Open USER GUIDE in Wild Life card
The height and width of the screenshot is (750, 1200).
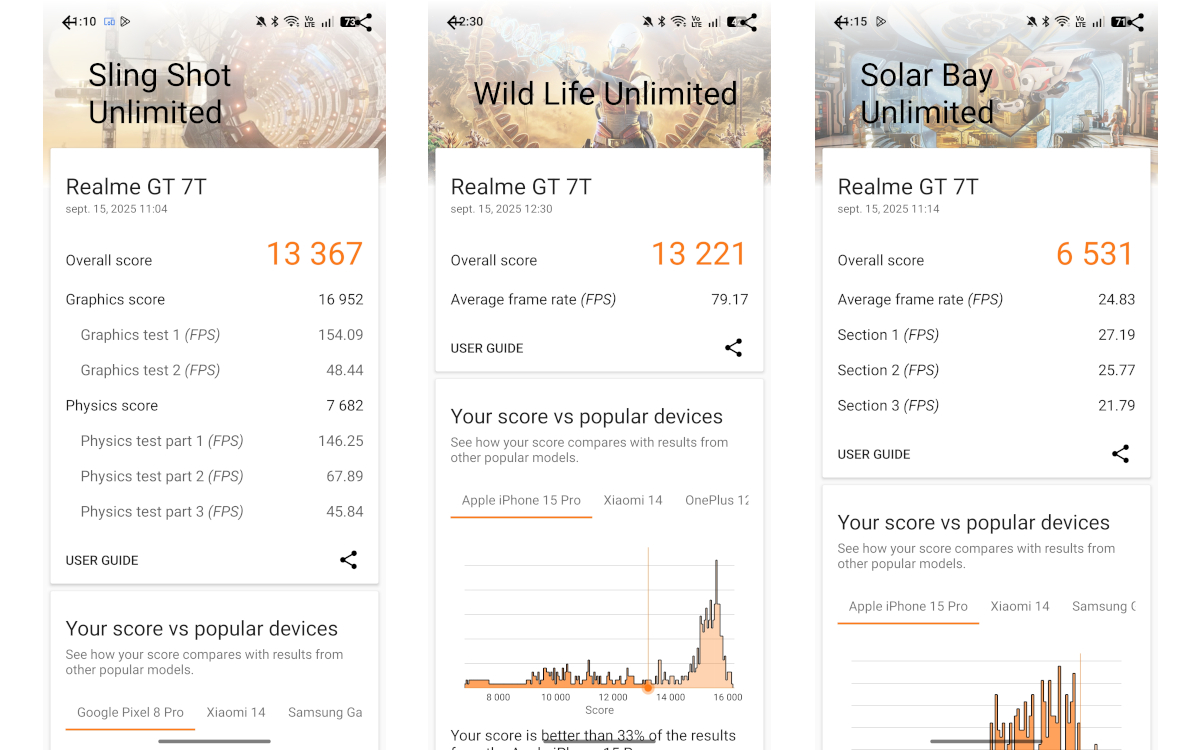487,348
